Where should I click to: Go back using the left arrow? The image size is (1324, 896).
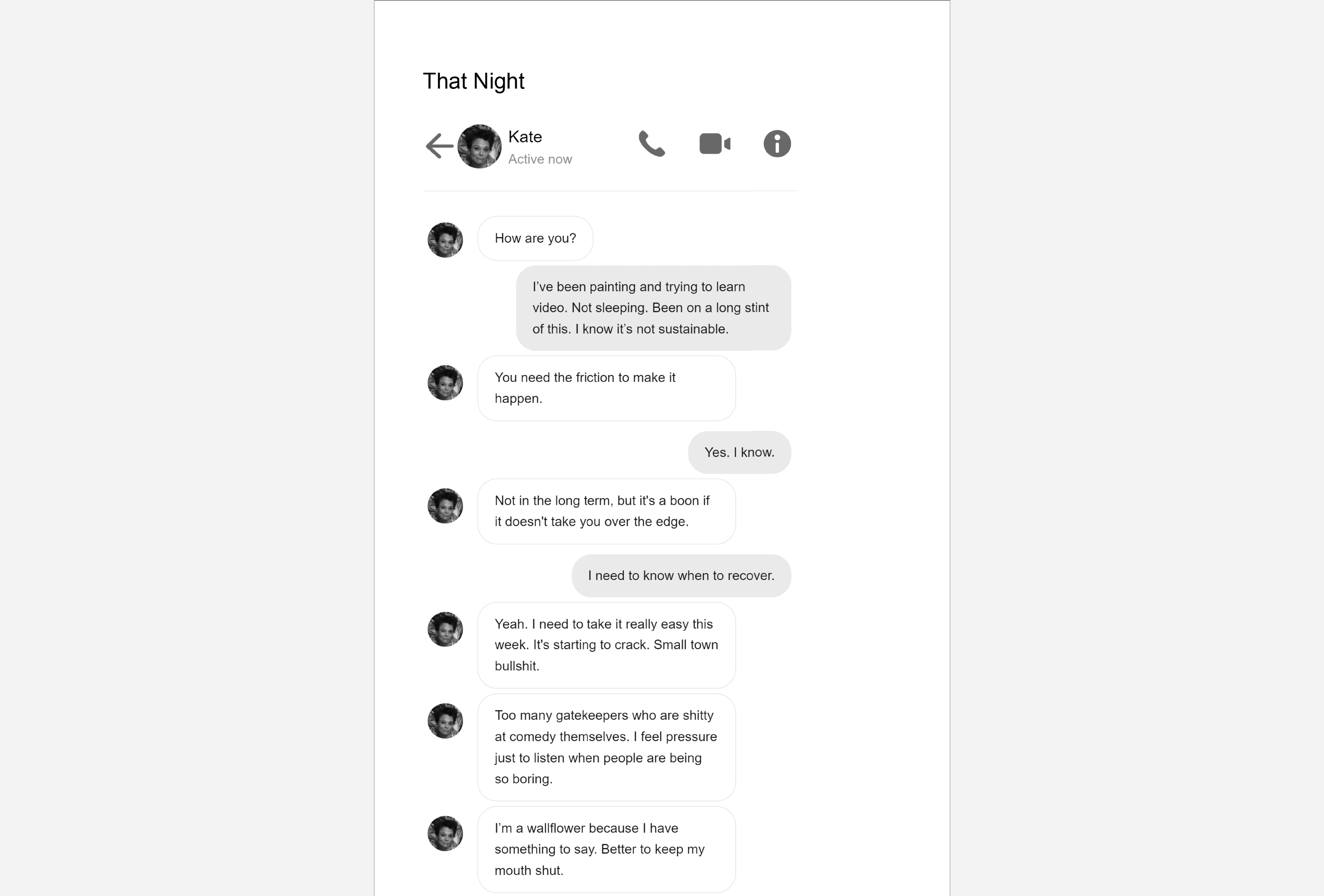[x=439, y=146]
